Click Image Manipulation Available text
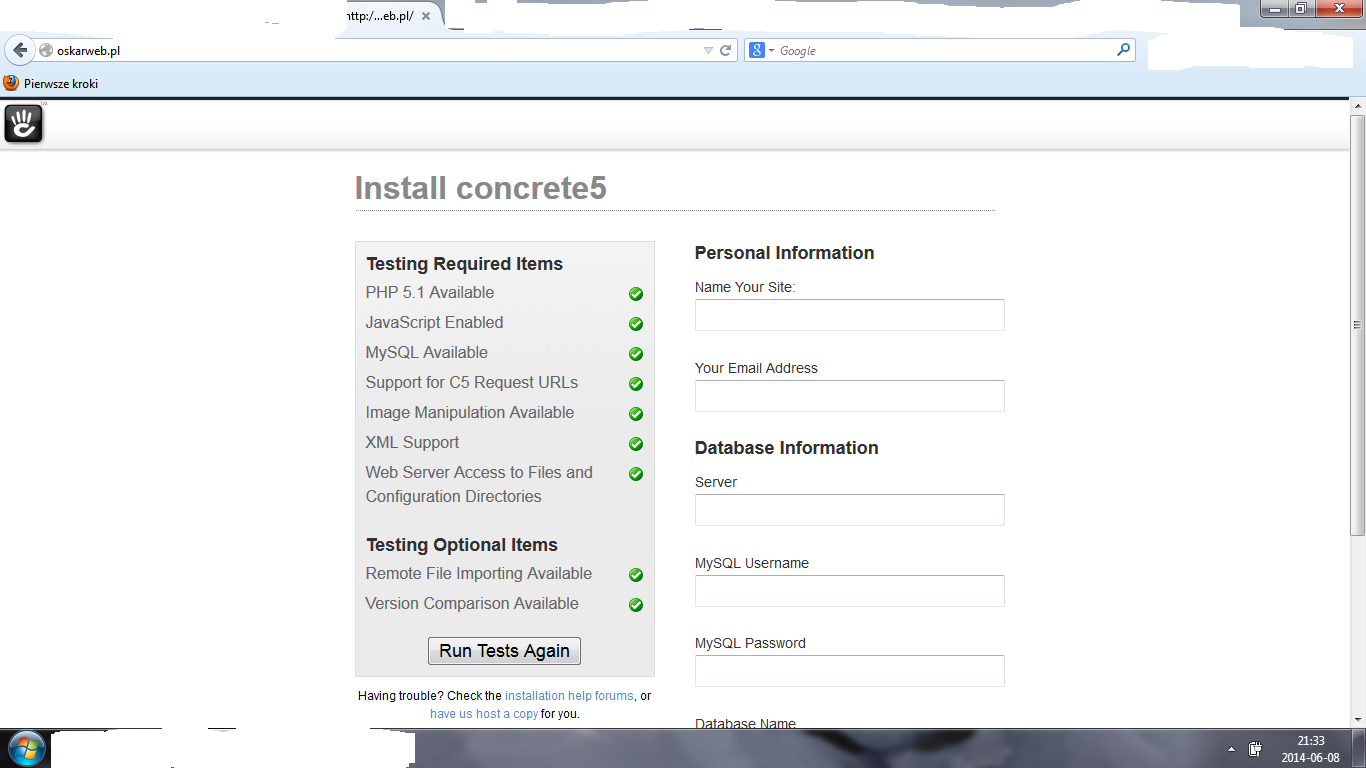The width and height of the screenshot is (1366, 768). point(470,412)
